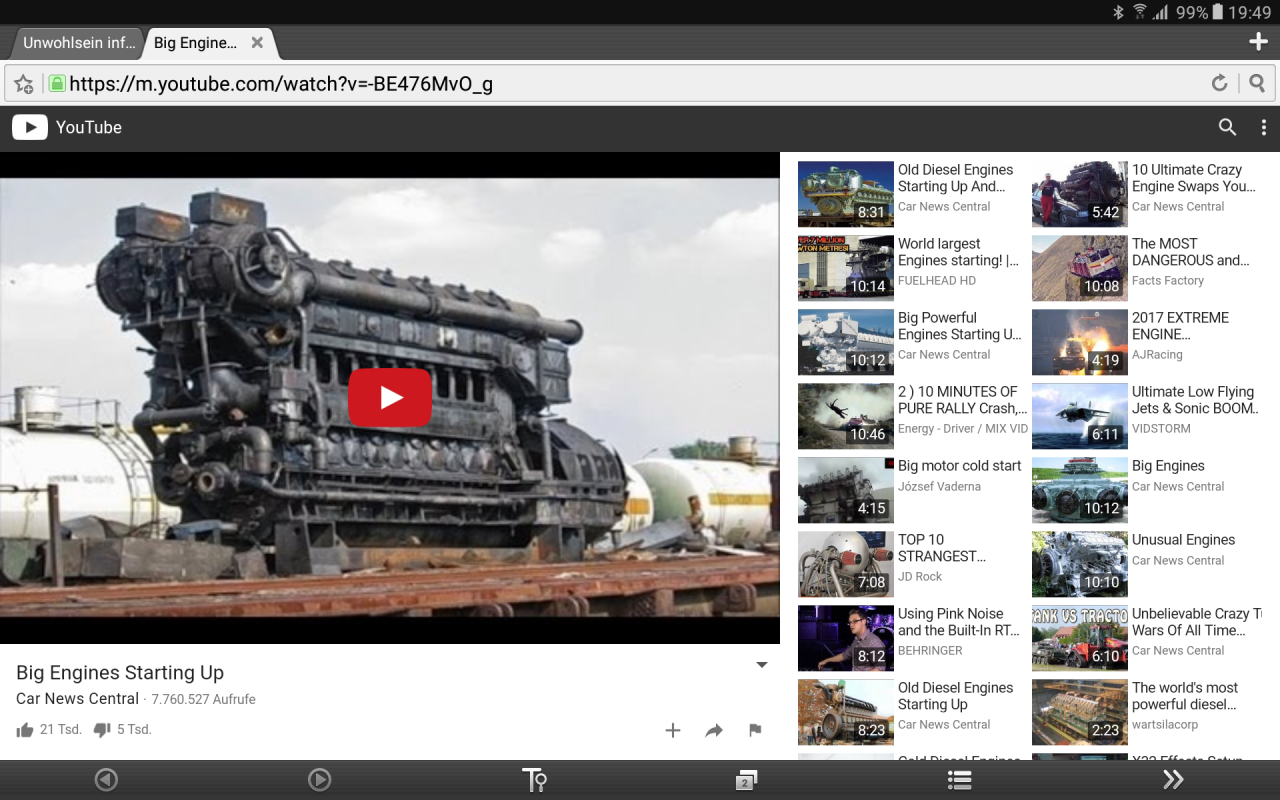Screen dimensions: 1280x800
Task: Switch to the Unwohlsein inf... tab
Action: click(78, 43)
